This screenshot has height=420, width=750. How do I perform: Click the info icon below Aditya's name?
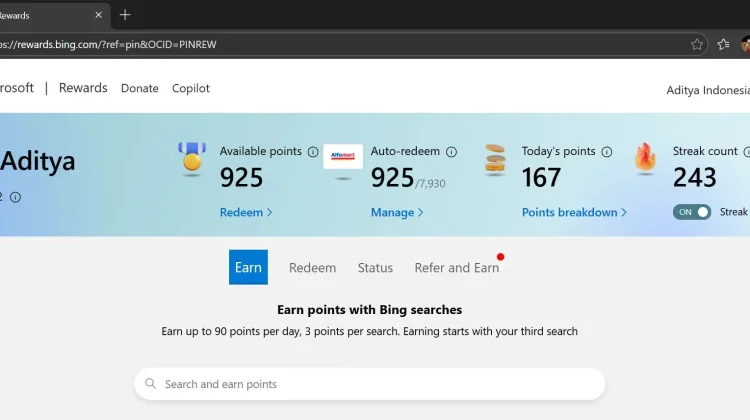[15, 197]
